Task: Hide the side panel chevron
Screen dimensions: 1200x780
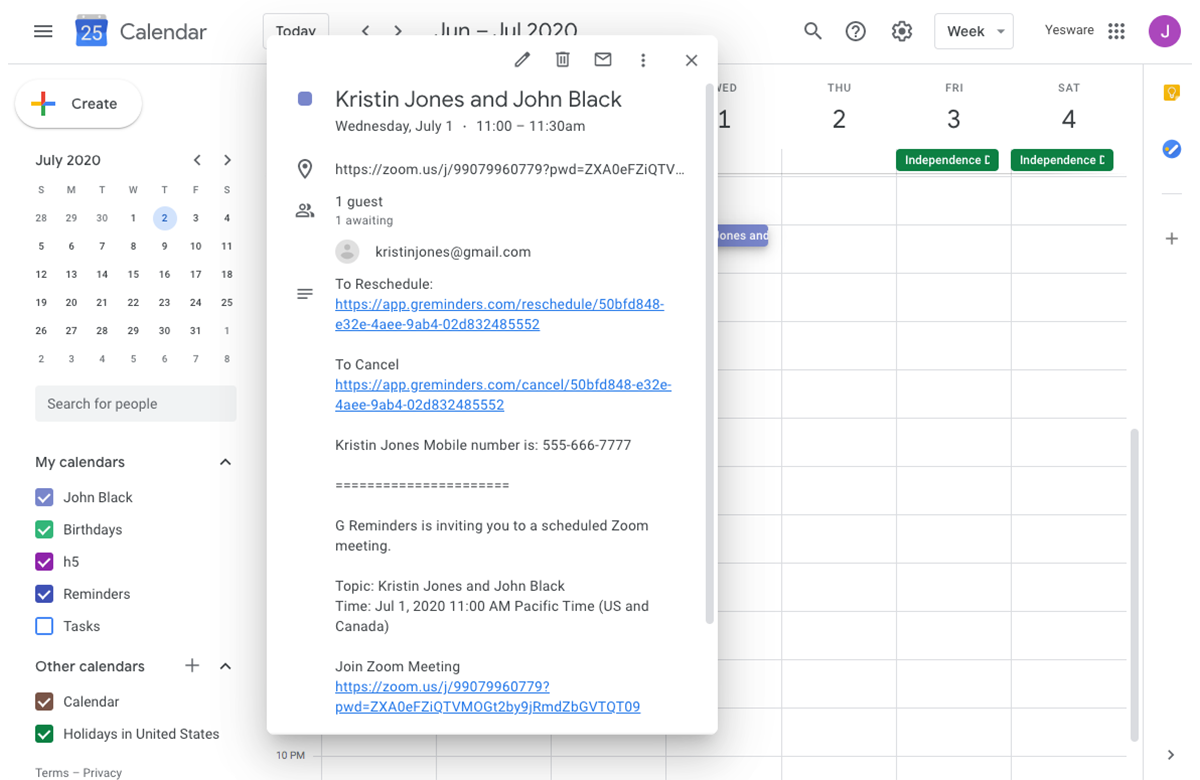Action: (x=1171, y=755)
